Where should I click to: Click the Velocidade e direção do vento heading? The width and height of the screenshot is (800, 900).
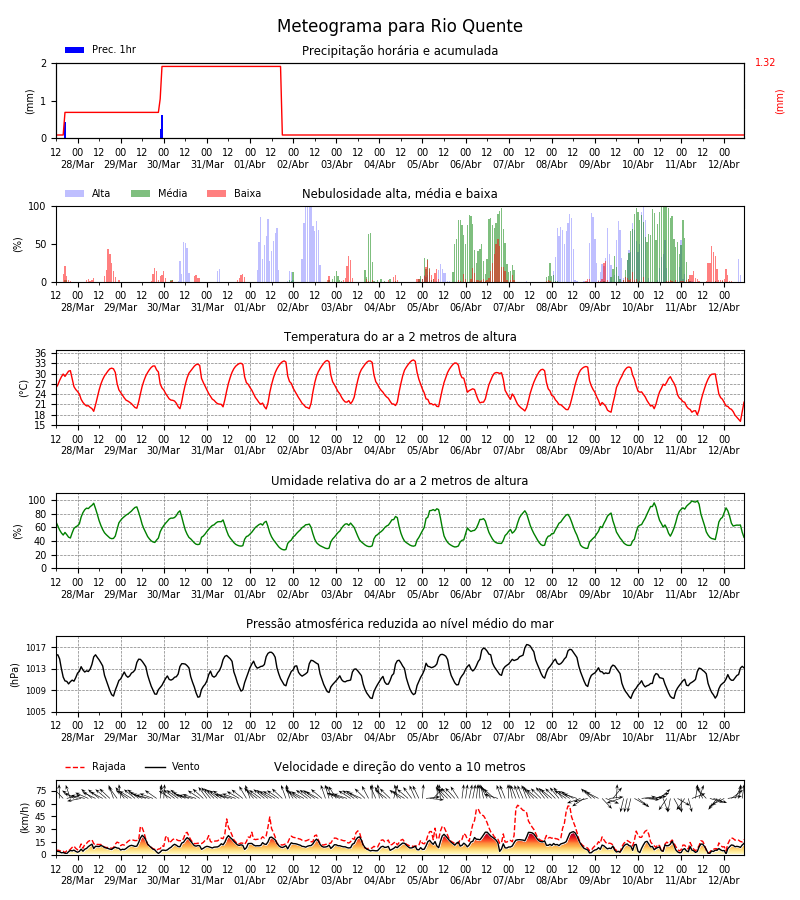(400, 766)
